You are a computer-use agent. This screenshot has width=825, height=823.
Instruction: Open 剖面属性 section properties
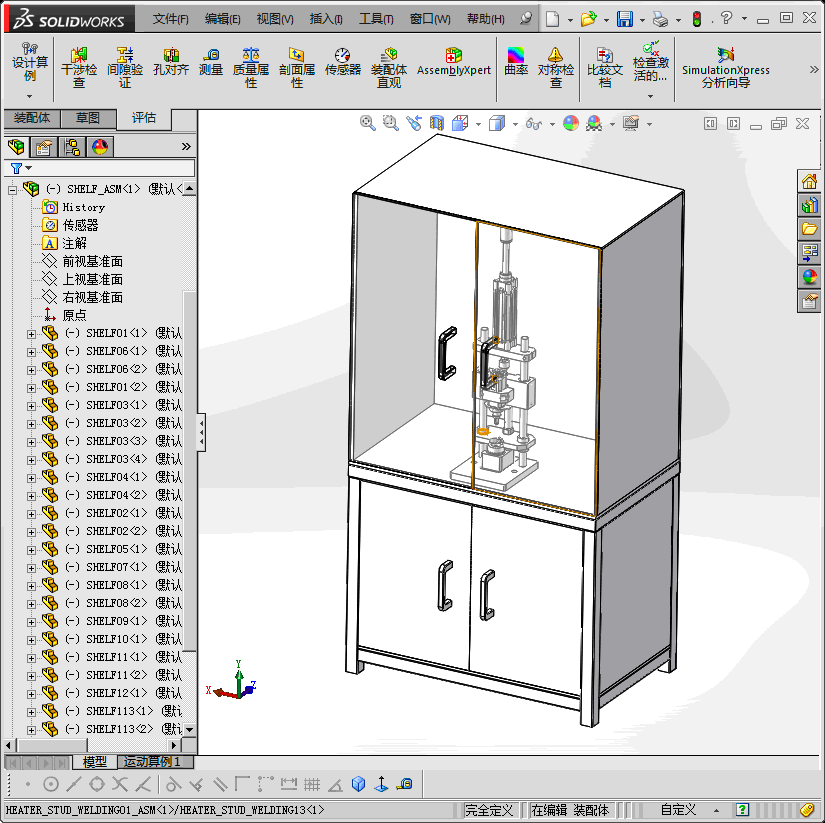coord(297,68)
